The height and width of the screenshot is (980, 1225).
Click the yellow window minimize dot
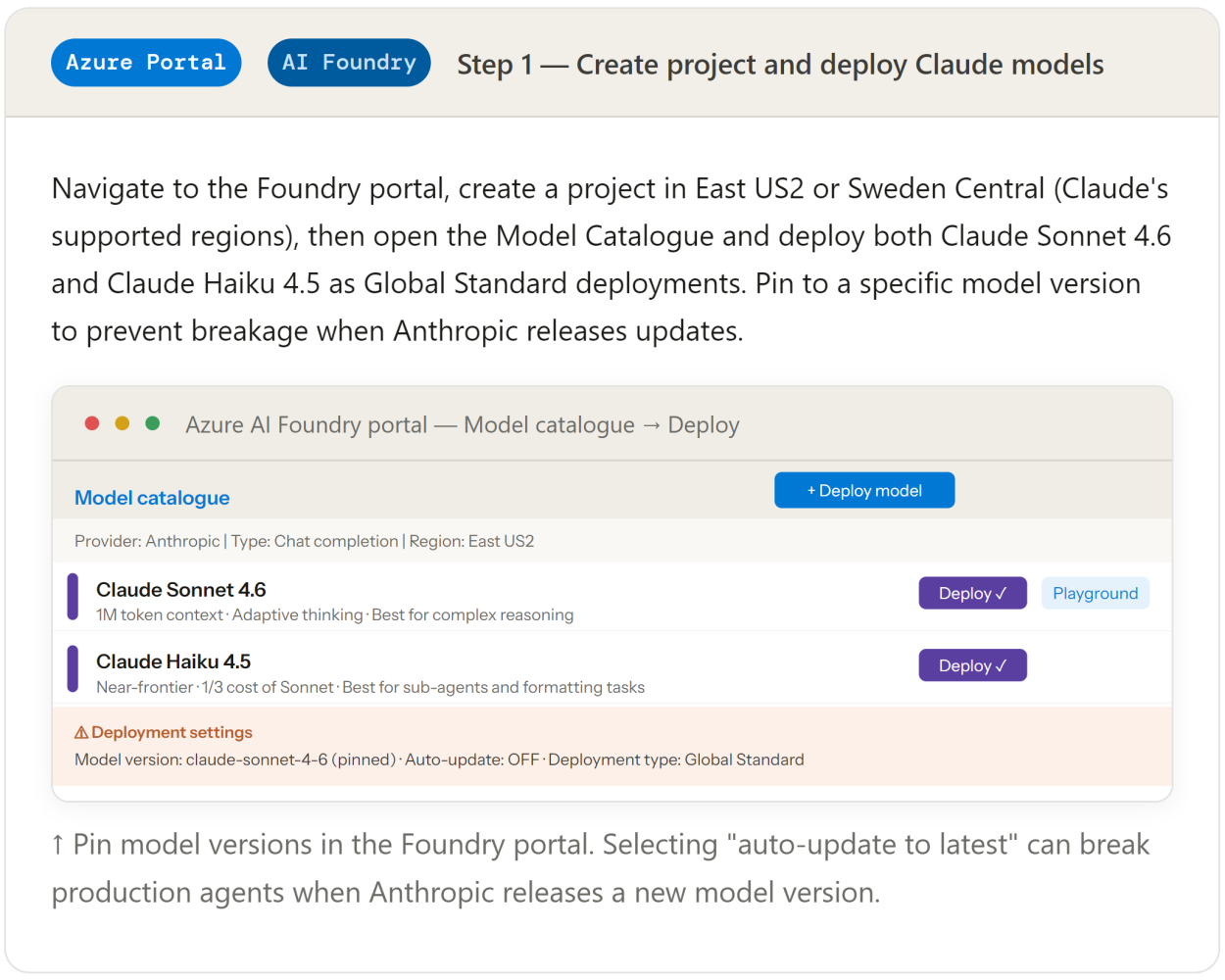(122, 423)
